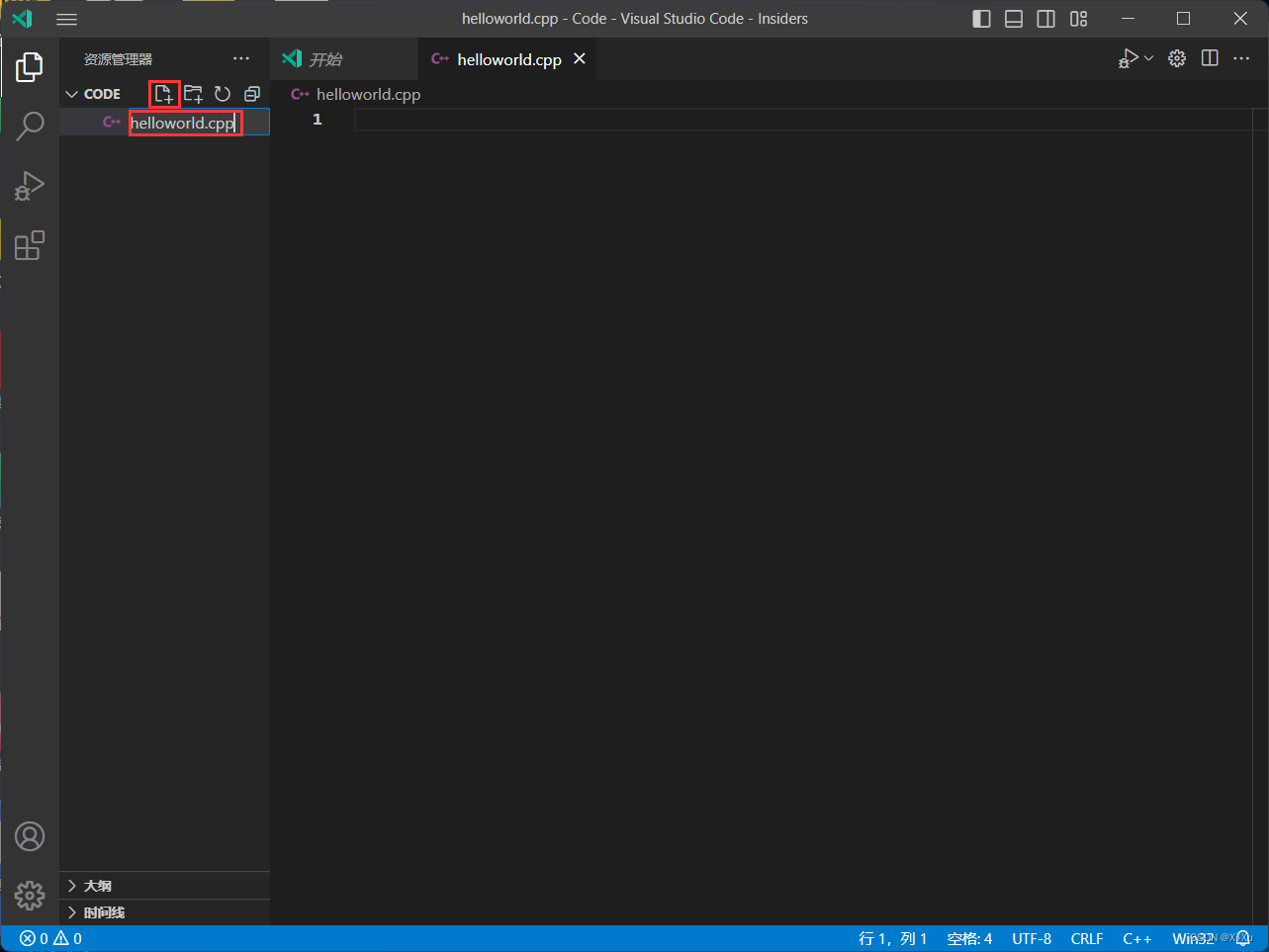
Task: Click the New Folder icon in explorer
Action: pos(194,94)
